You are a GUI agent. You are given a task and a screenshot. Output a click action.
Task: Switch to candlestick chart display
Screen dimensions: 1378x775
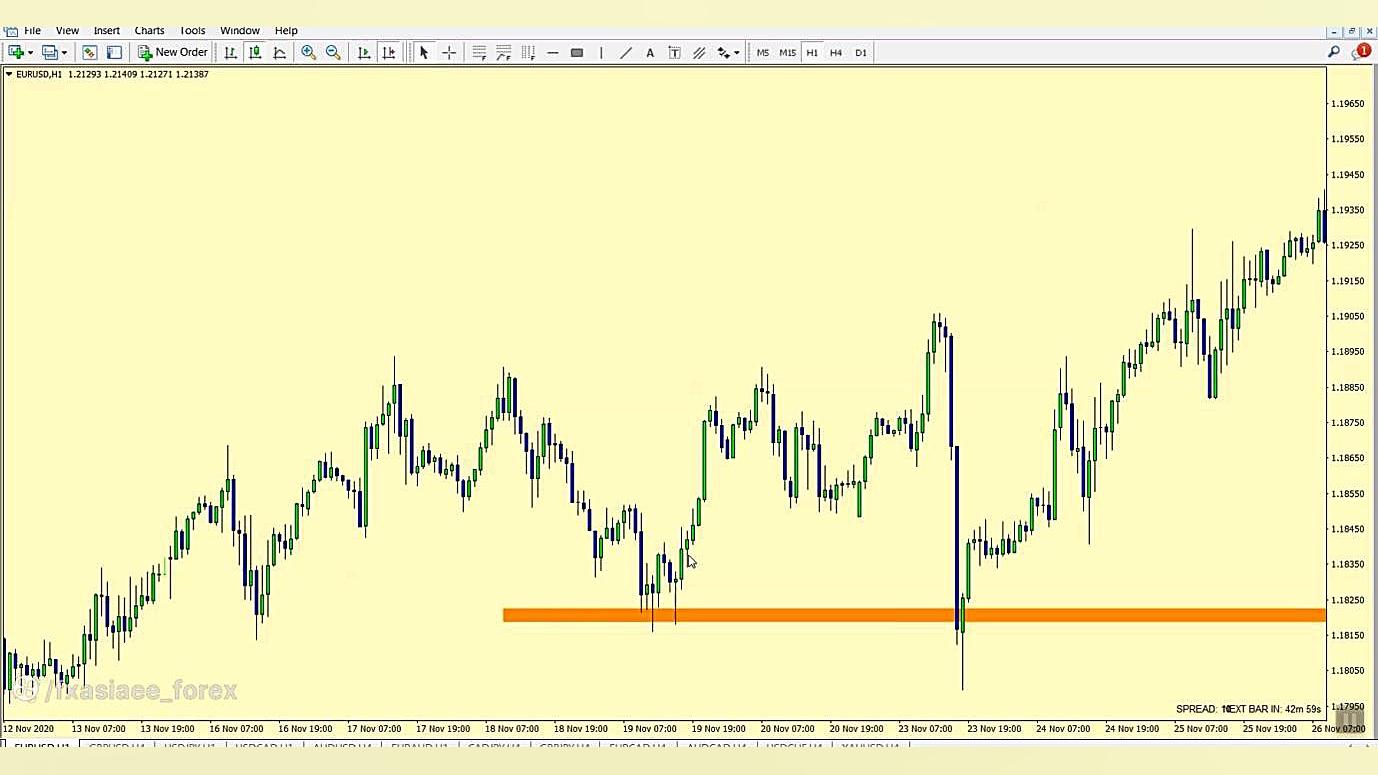[255, 52]
